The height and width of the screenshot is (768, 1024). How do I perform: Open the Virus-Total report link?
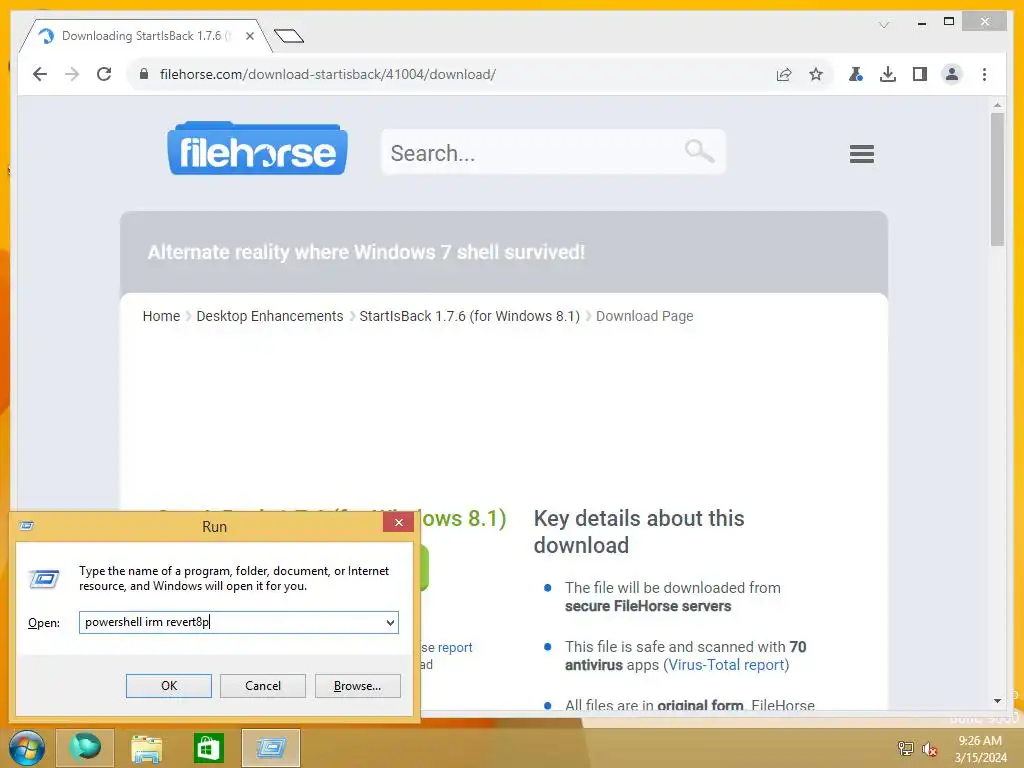(726, 665)
